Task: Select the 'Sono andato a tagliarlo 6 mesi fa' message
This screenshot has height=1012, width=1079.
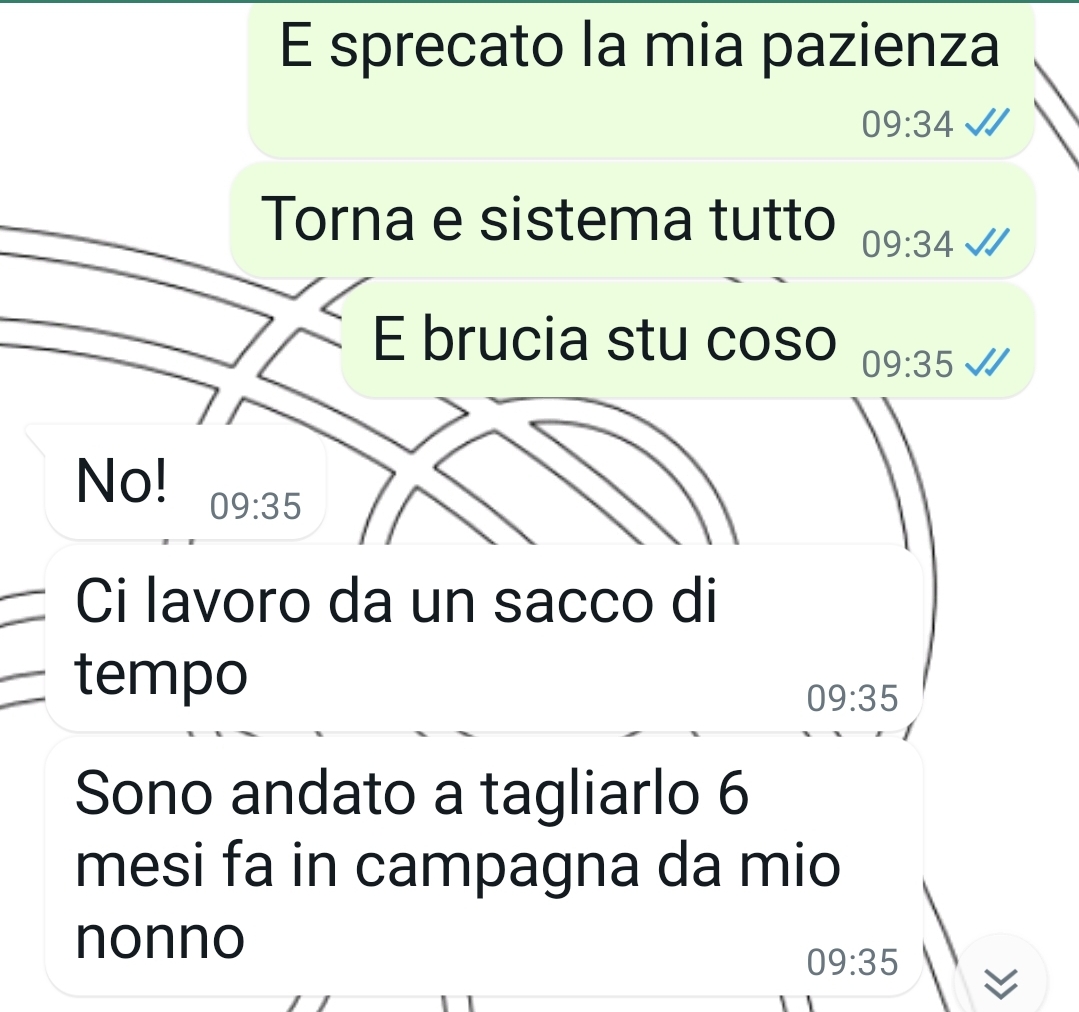Action: [483, 867]
